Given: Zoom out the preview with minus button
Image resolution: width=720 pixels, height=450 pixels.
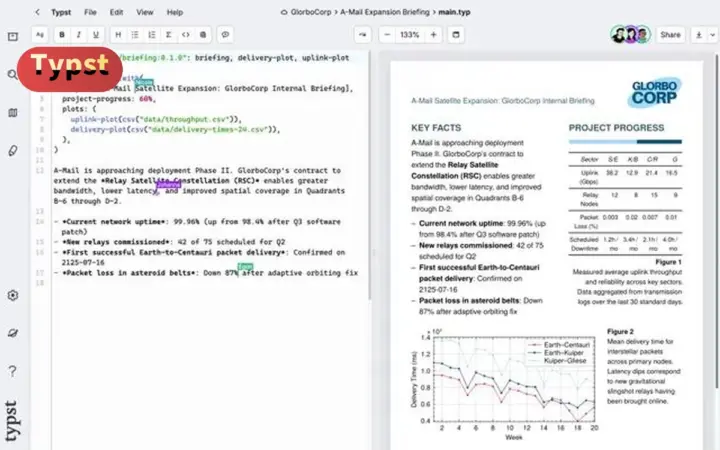Looking at the screenshot, I should [387, 34].
